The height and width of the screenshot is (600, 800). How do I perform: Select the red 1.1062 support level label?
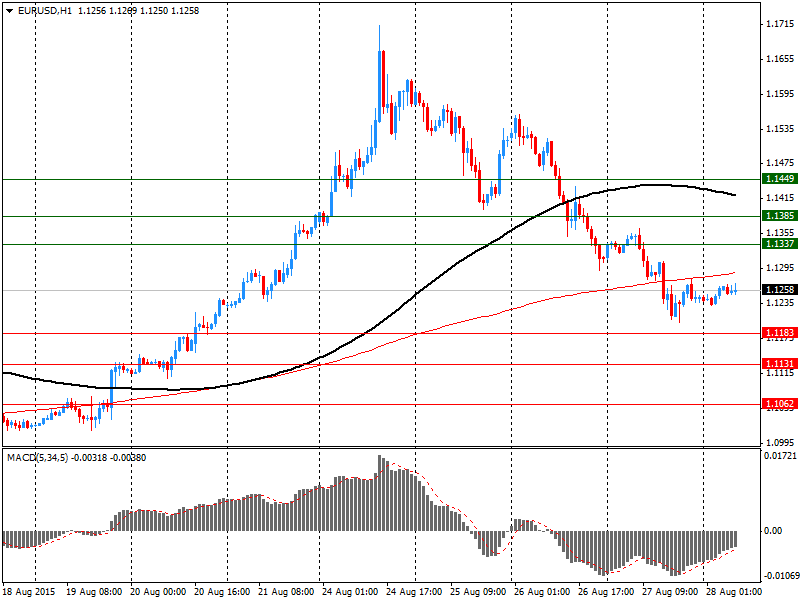tap(780, 404)
